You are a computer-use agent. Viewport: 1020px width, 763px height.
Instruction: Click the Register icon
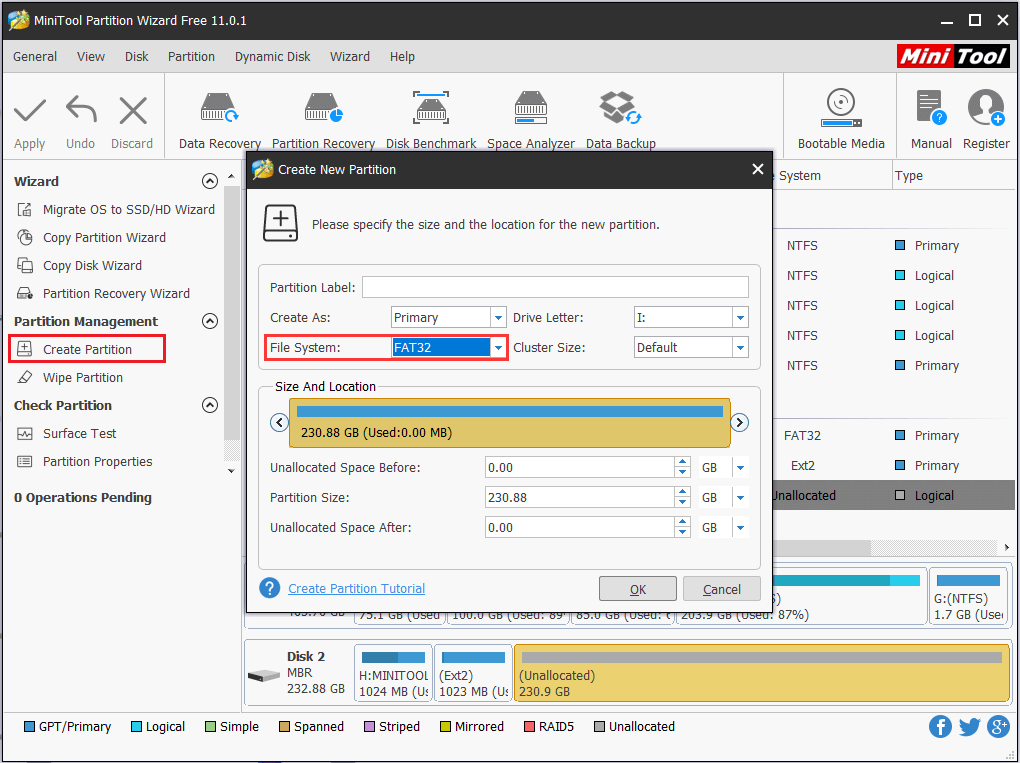pyautogui.click(x=985, y=115)
